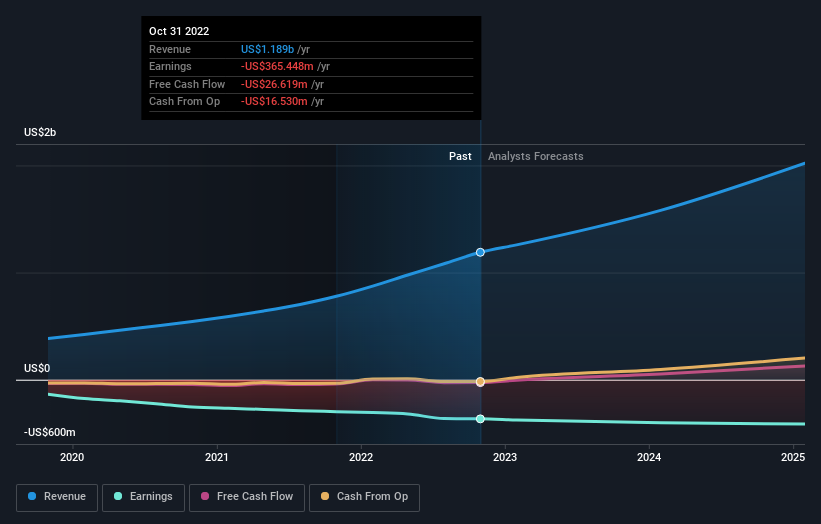Click the 2025 x-axis label

tap(793, 458)
